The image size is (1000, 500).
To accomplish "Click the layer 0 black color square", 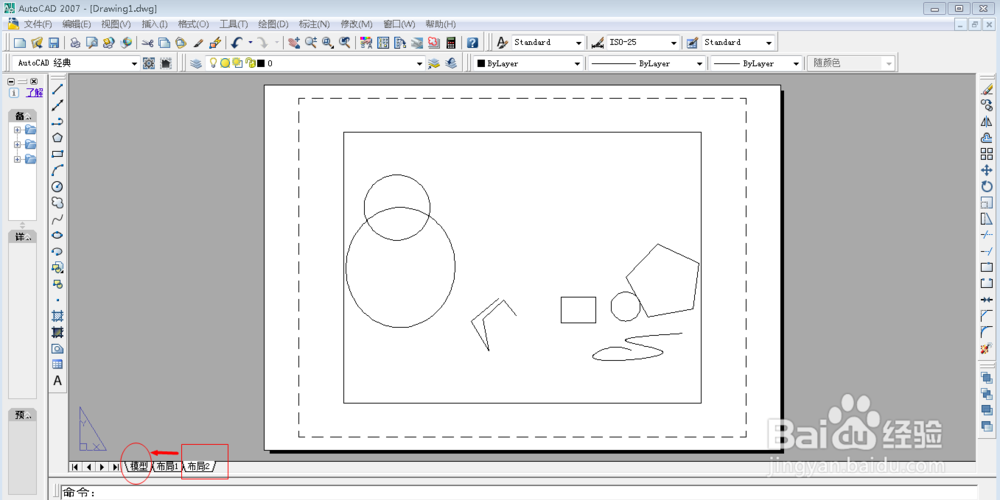I will [x=261, y=64].
